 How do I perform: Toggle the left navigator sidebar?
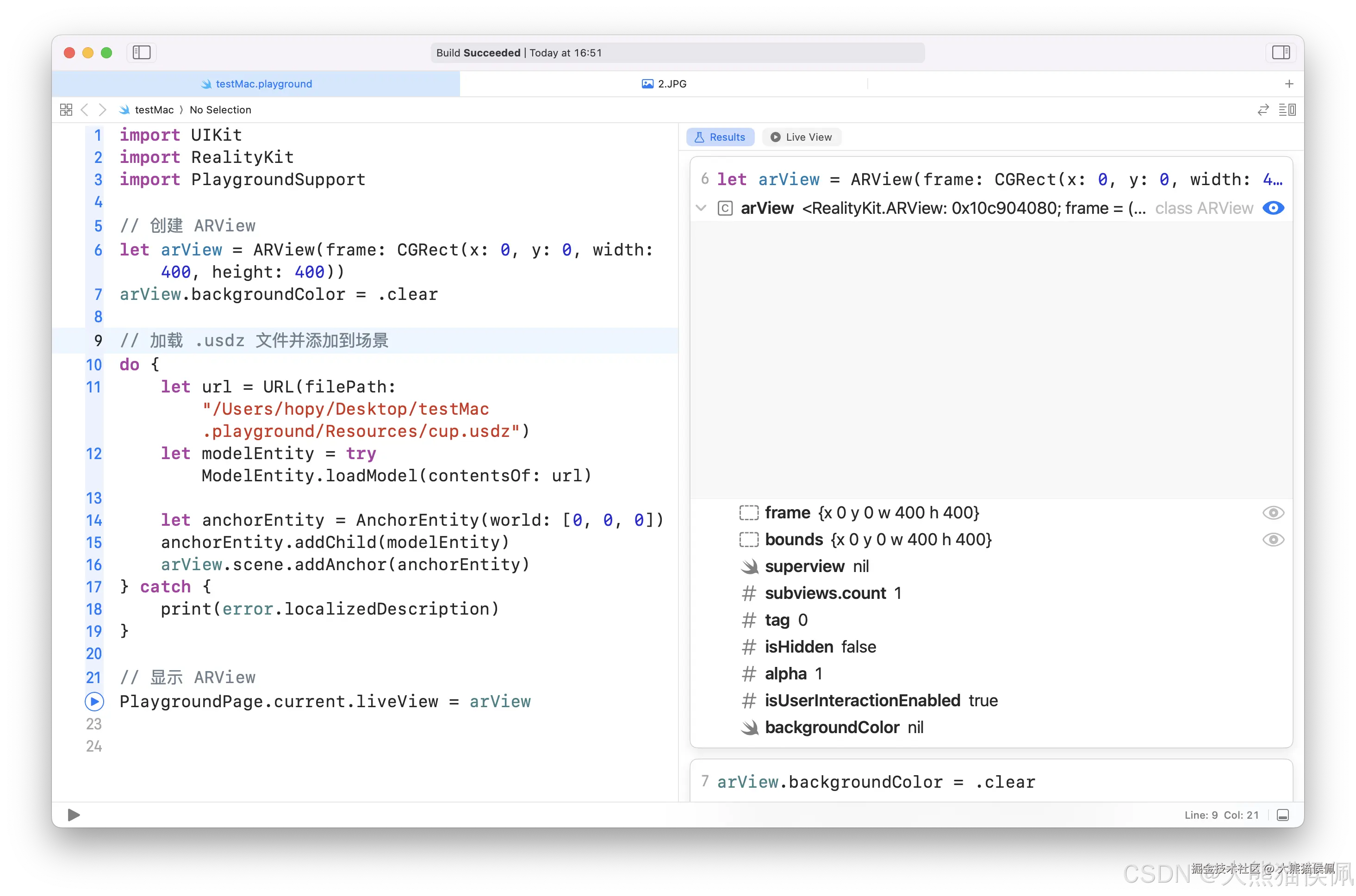141,53
